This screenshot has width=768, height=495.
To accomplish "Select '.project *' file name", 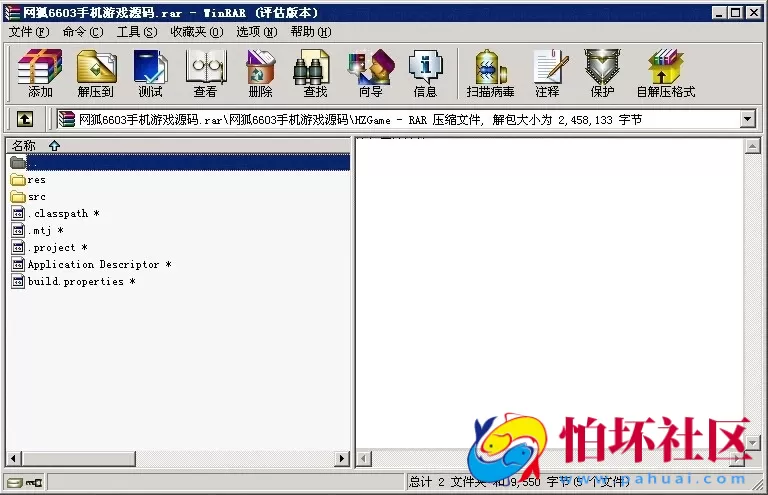I will pos(58,247).
